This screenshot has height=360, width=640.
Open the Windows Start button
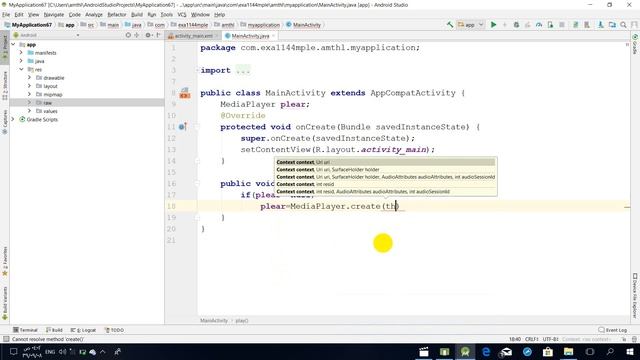[x=630, y=351]
